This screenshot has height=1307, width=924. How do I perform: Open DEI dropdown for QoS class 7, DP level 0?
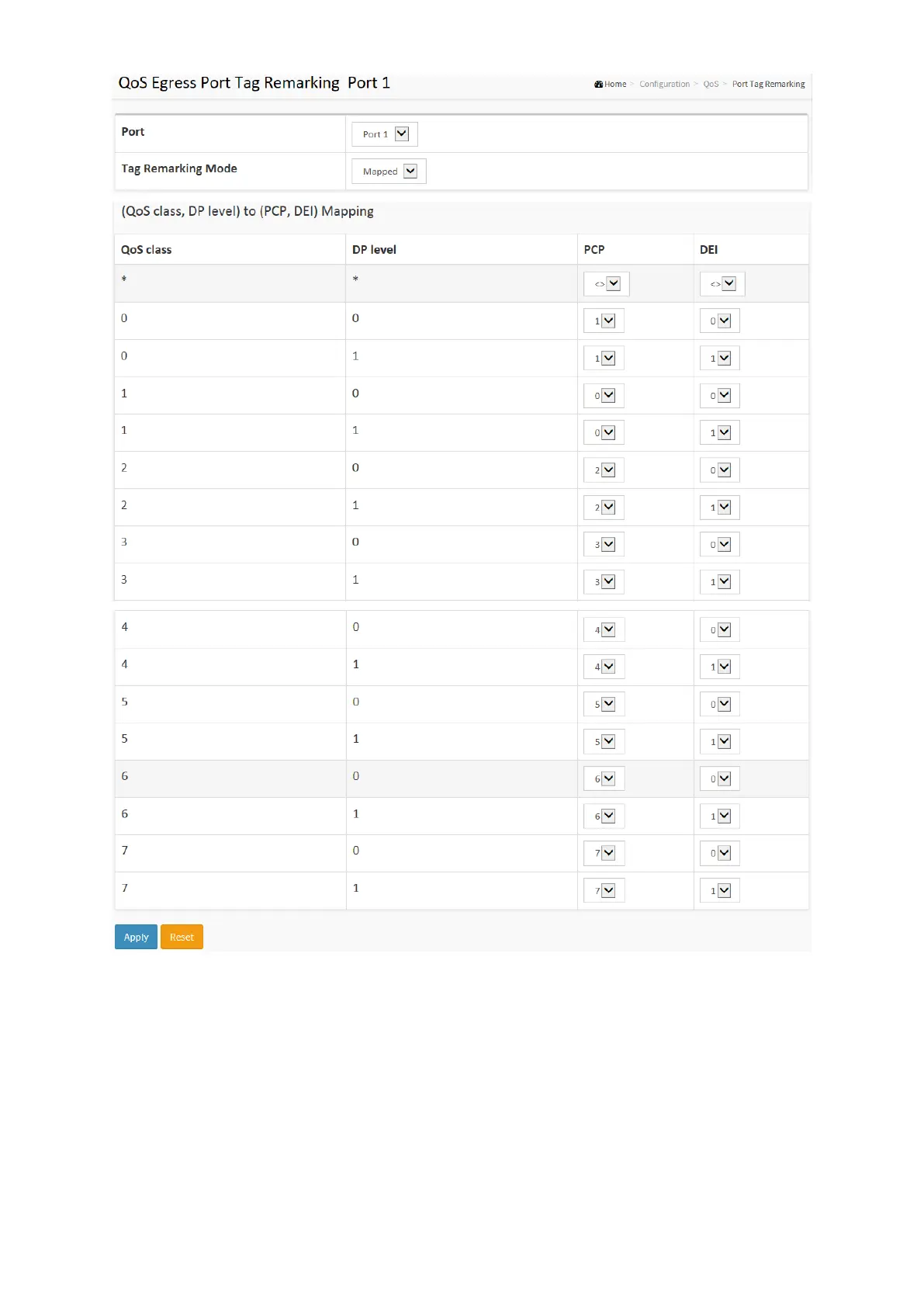pos(720,854)
